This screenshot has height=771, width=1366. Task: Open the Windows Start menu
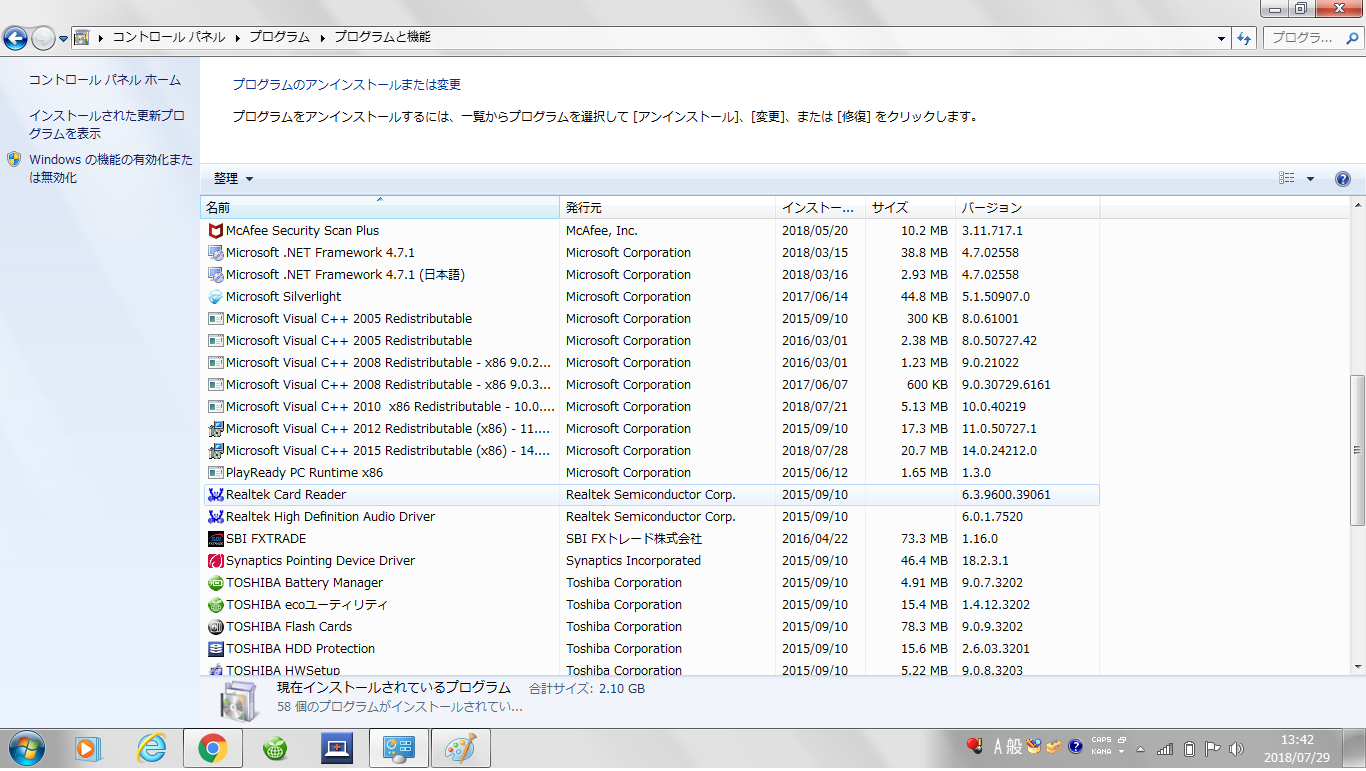coord(25,747)
